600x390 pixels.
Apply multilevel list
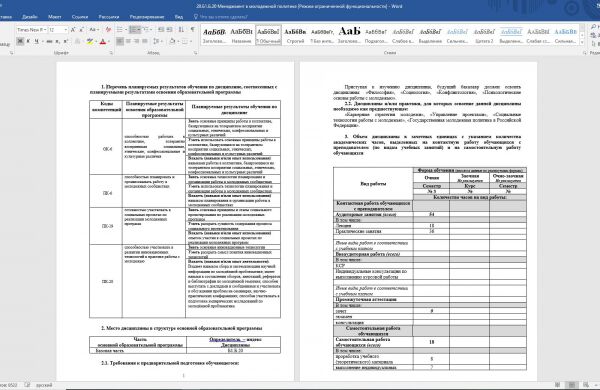(146, 29)
